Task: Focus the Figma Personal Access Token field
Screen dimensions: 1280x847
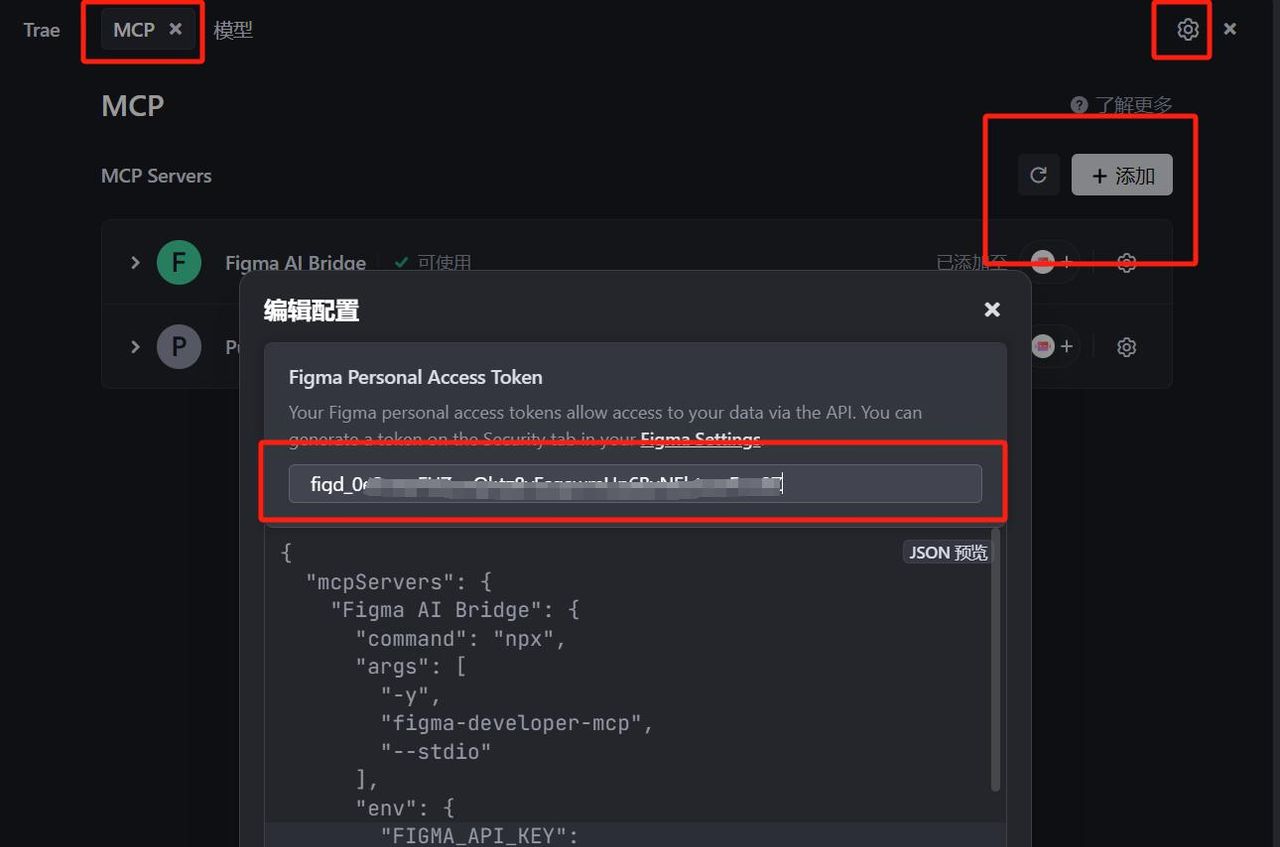Action: click(635, 484)
